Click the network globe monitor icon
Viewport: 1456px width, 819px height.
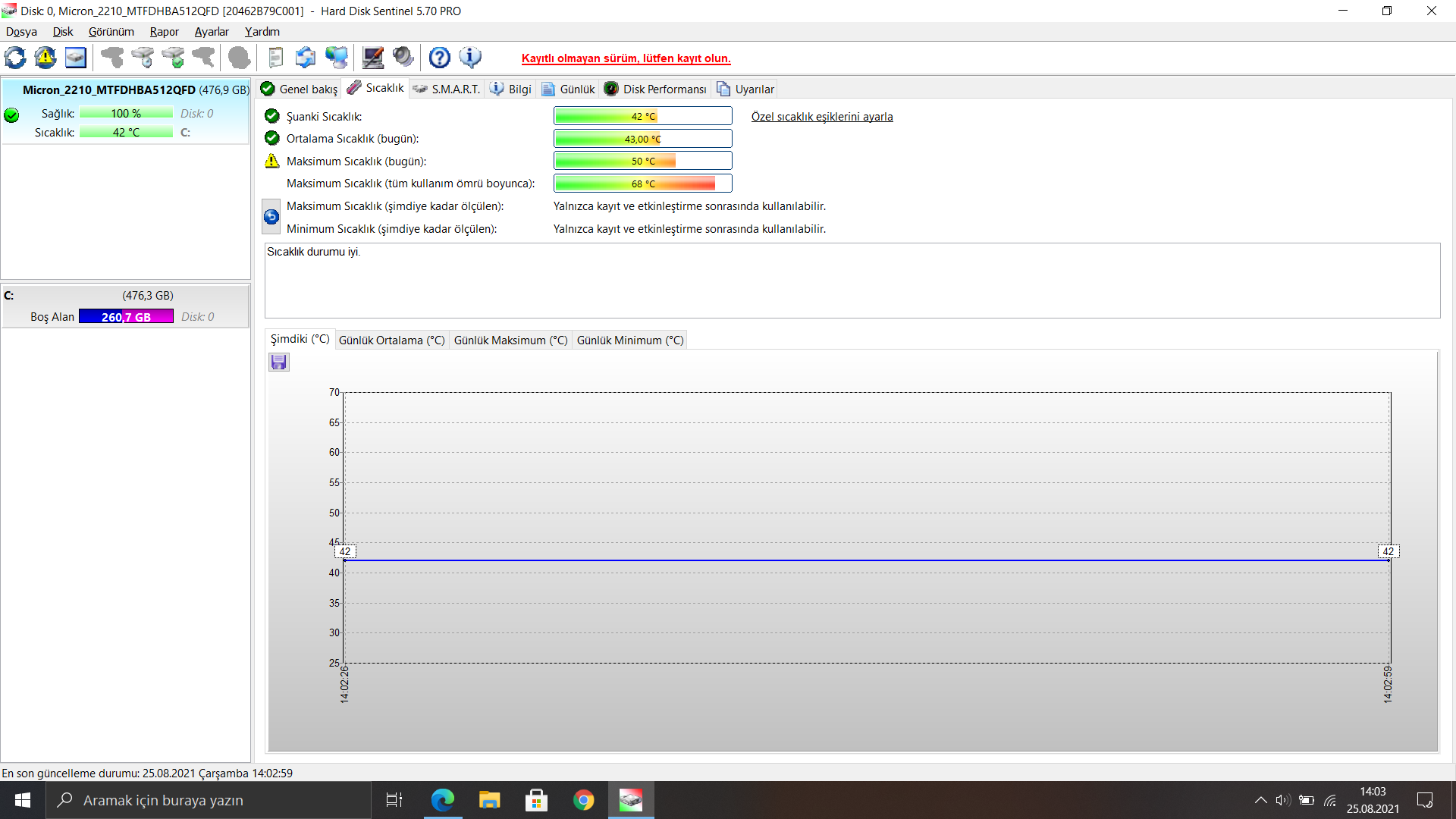click(336, 58)
